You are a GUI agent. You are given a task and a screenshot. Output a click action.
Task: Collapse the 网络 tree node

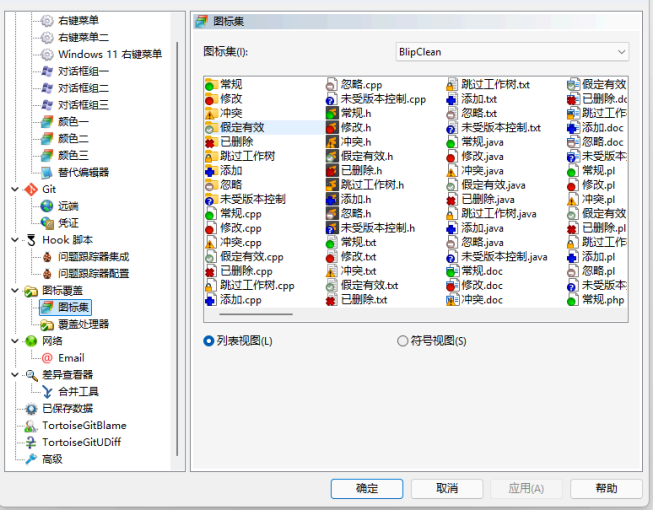[x=15, y=342]
